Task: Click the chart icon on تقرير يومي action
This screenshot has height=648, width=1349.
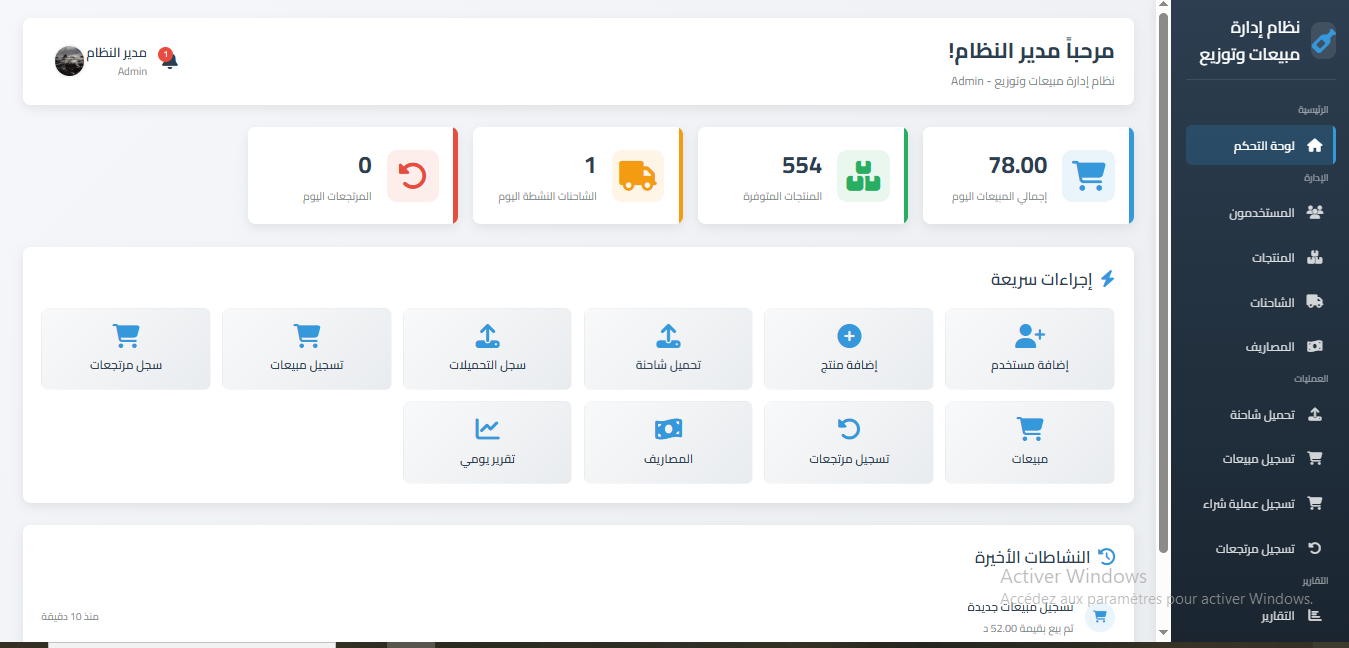Action: 487,430
